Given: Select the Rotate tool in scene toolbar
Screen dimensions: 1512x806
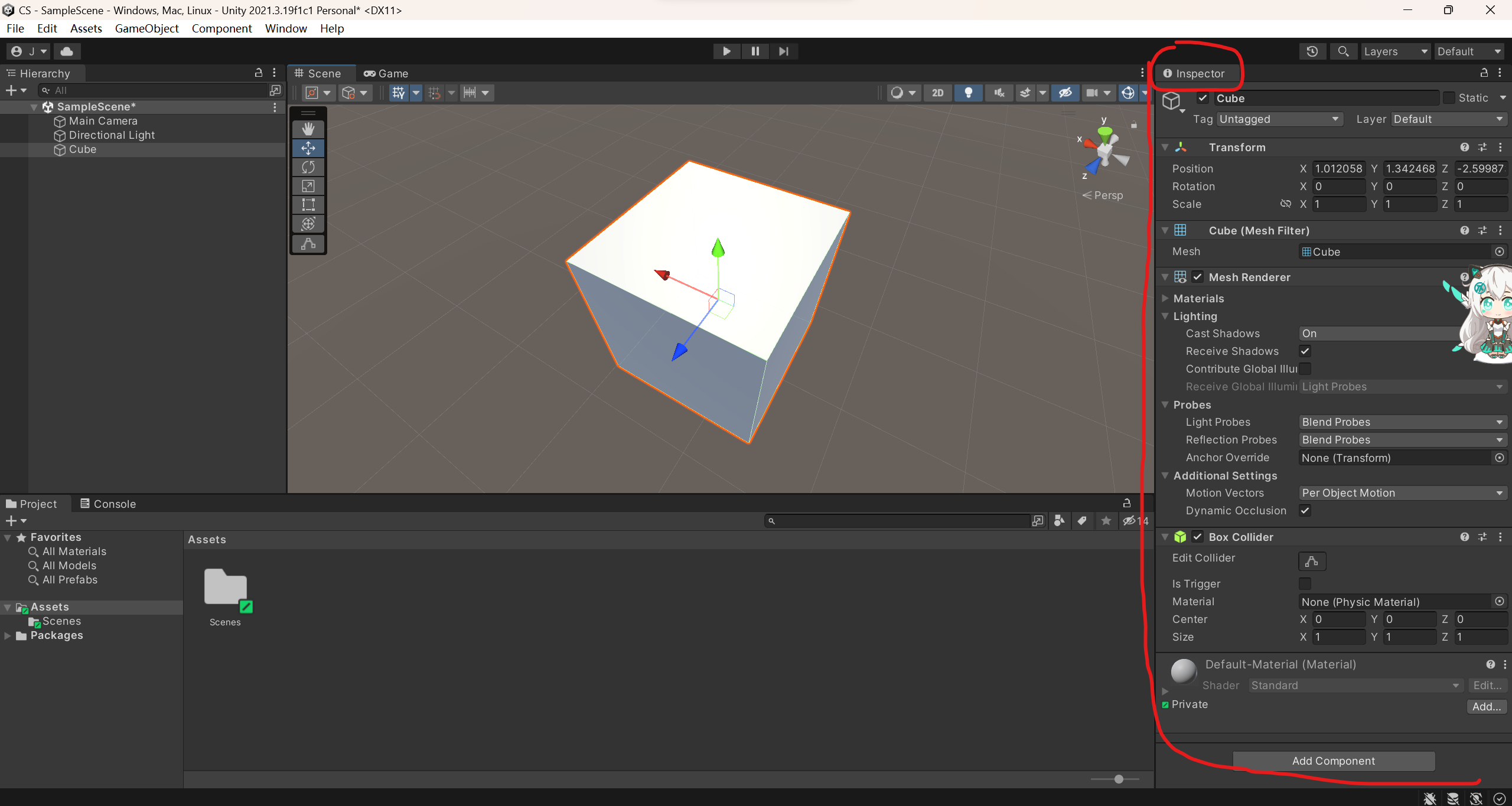Looking at the screenshot, I should coord(308,166).
